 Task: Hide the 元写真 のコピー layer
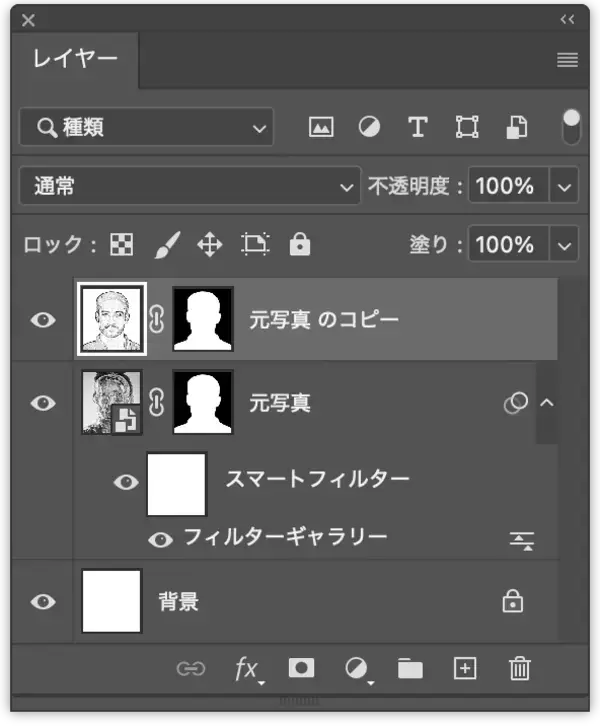click(43, 320)
